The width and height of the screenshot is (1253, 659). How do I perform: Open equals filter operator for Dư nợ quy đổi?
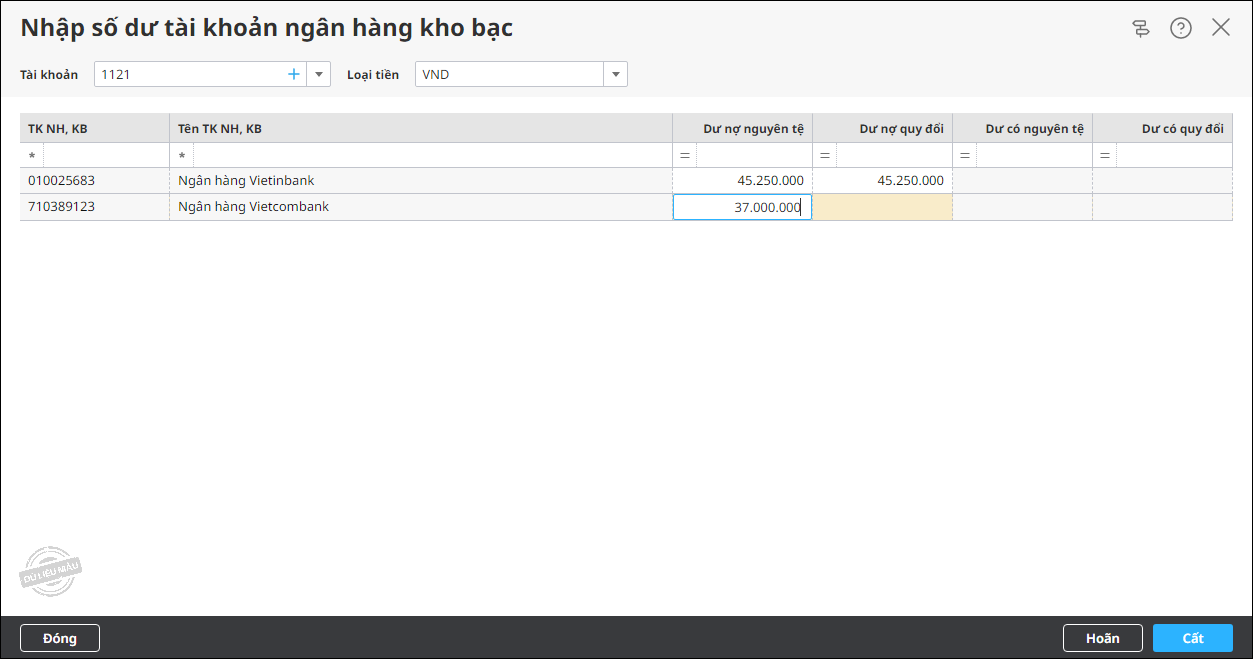pyautogui.click(x=825, y=156)
